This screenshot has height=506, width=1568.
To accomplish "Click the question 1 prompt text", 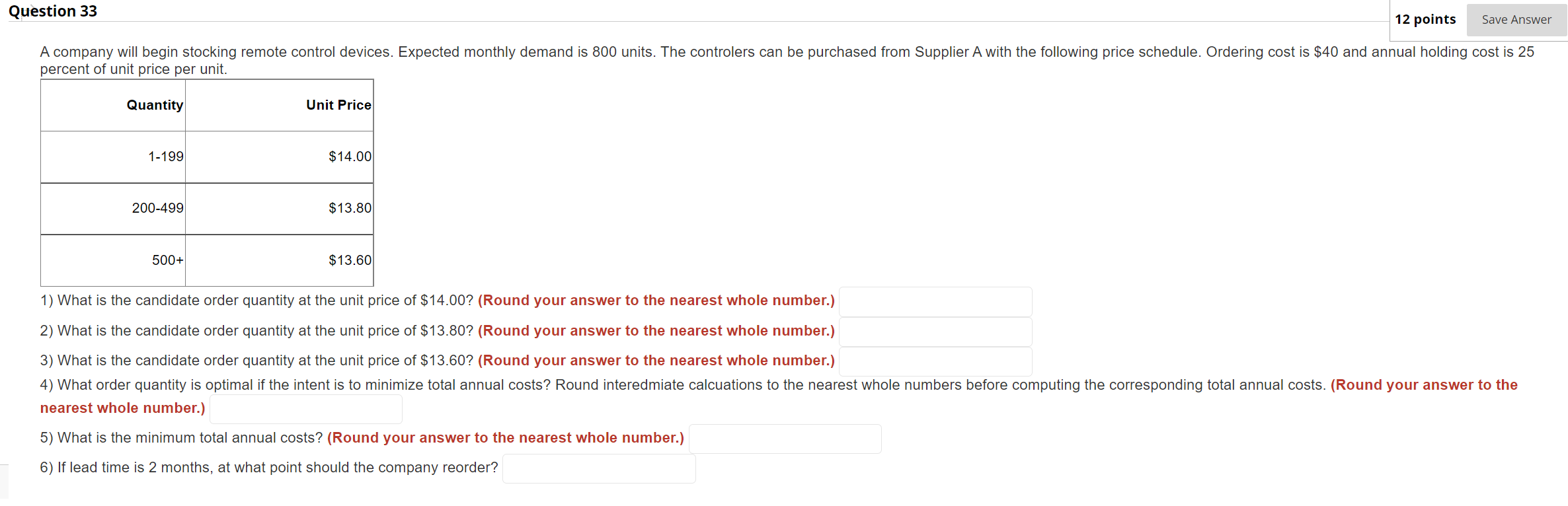I will click(256, 301).
